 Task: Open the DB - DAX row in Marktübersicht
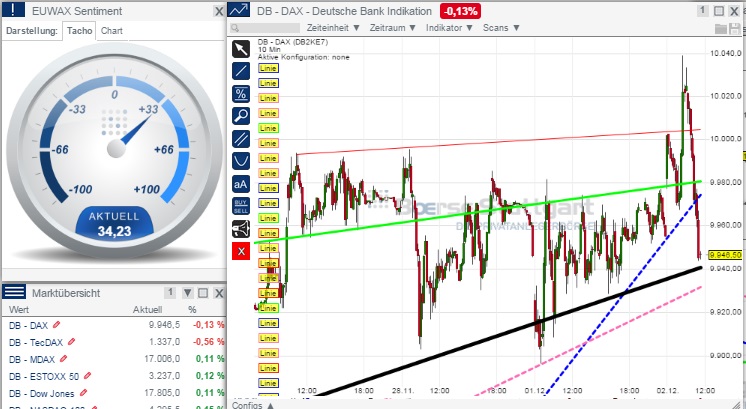(x=113, y=325)
